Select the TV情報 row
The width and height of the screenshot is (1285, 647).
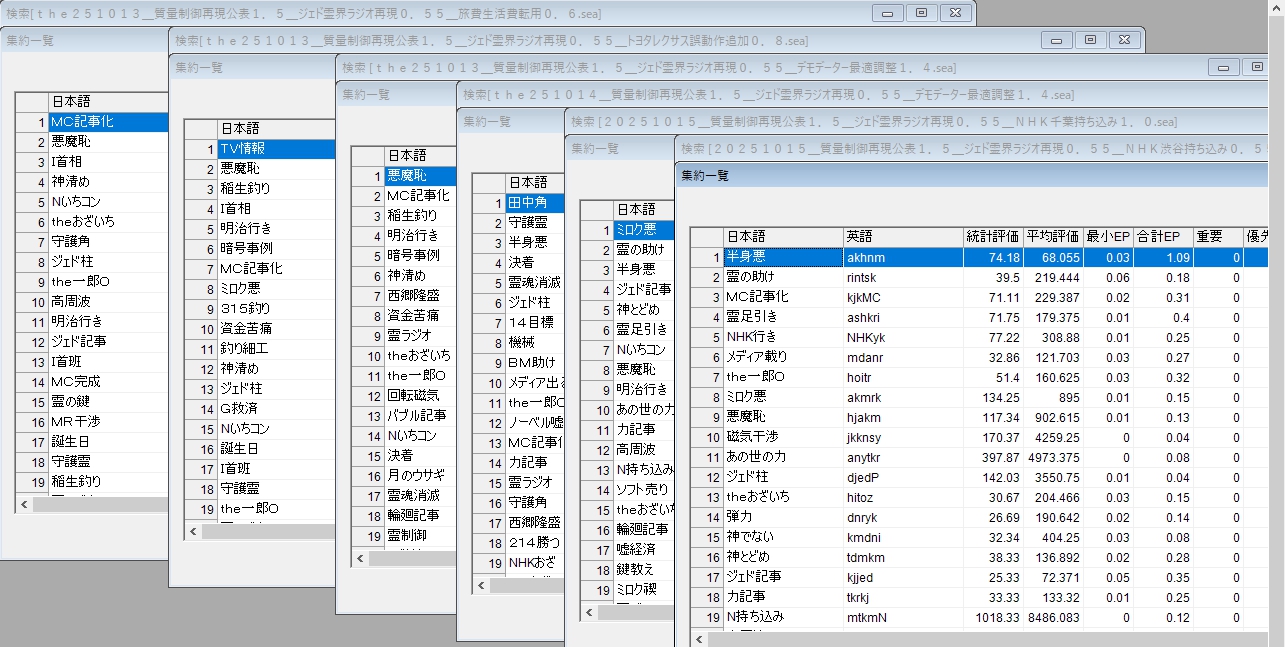275,148
